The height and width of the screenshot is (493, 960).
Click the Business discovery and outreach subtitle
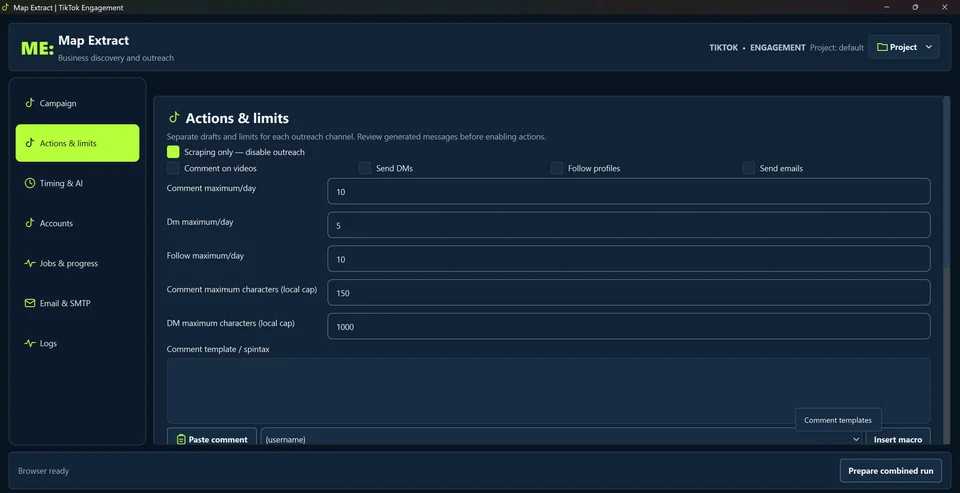click(116, 58)
